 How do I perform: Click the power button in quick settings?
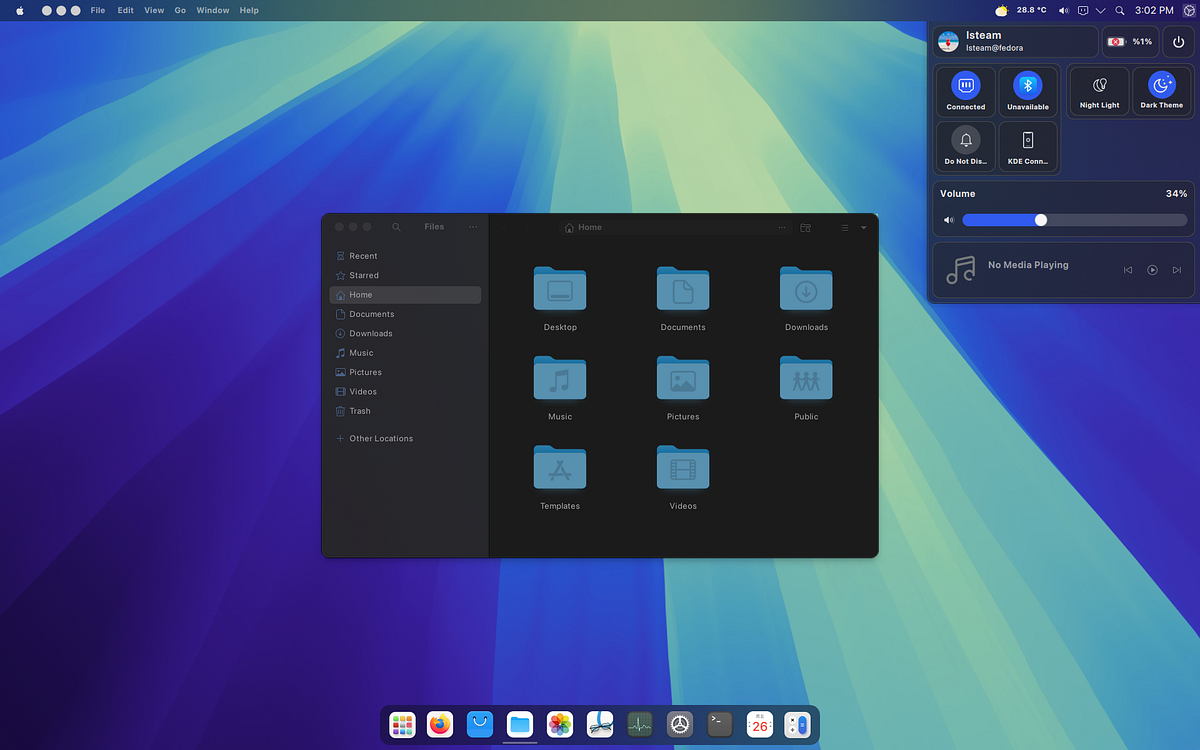[x=1177, y=42]
